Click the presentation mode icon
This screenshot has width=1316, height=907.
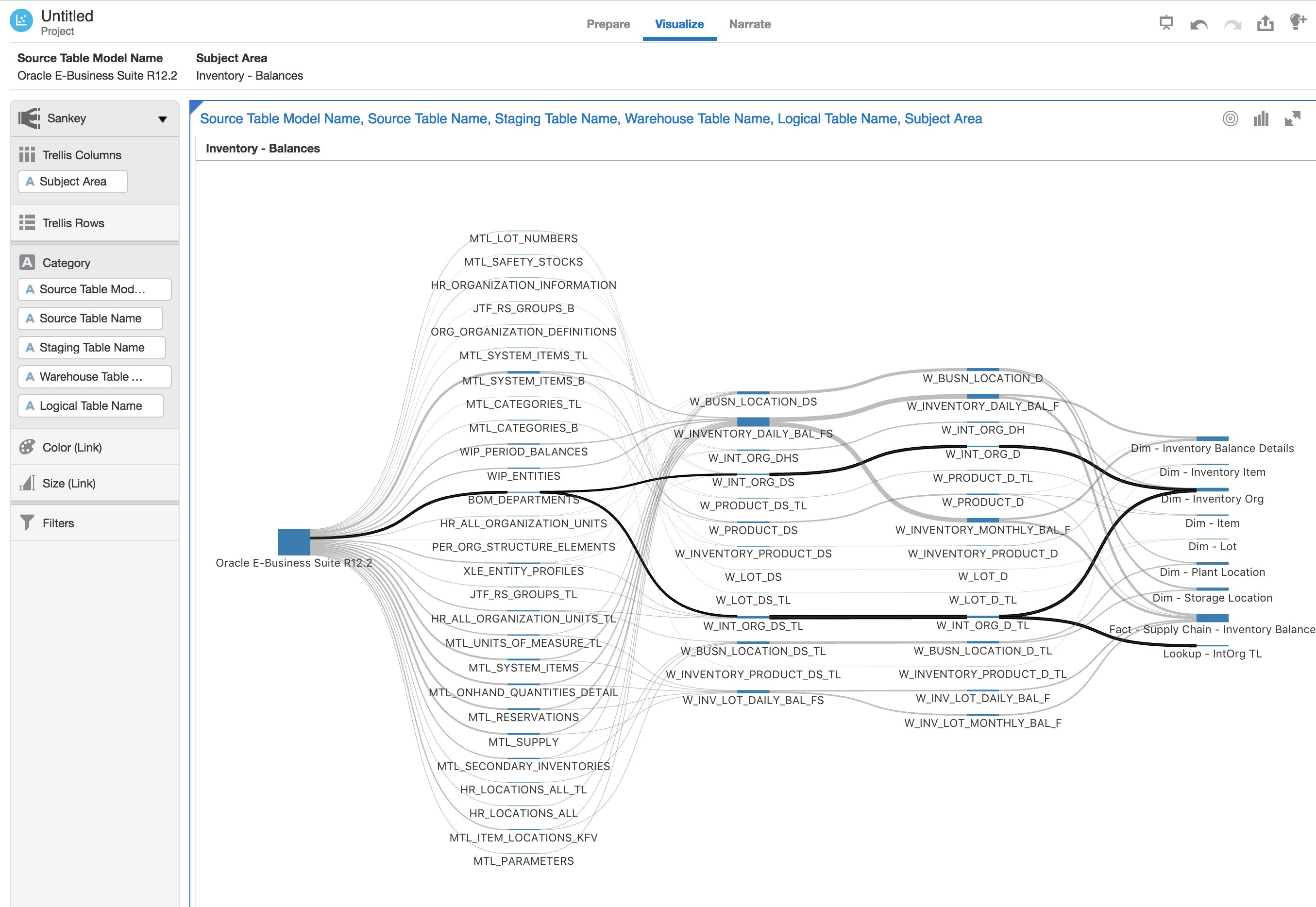click(x=1166, y=23)
